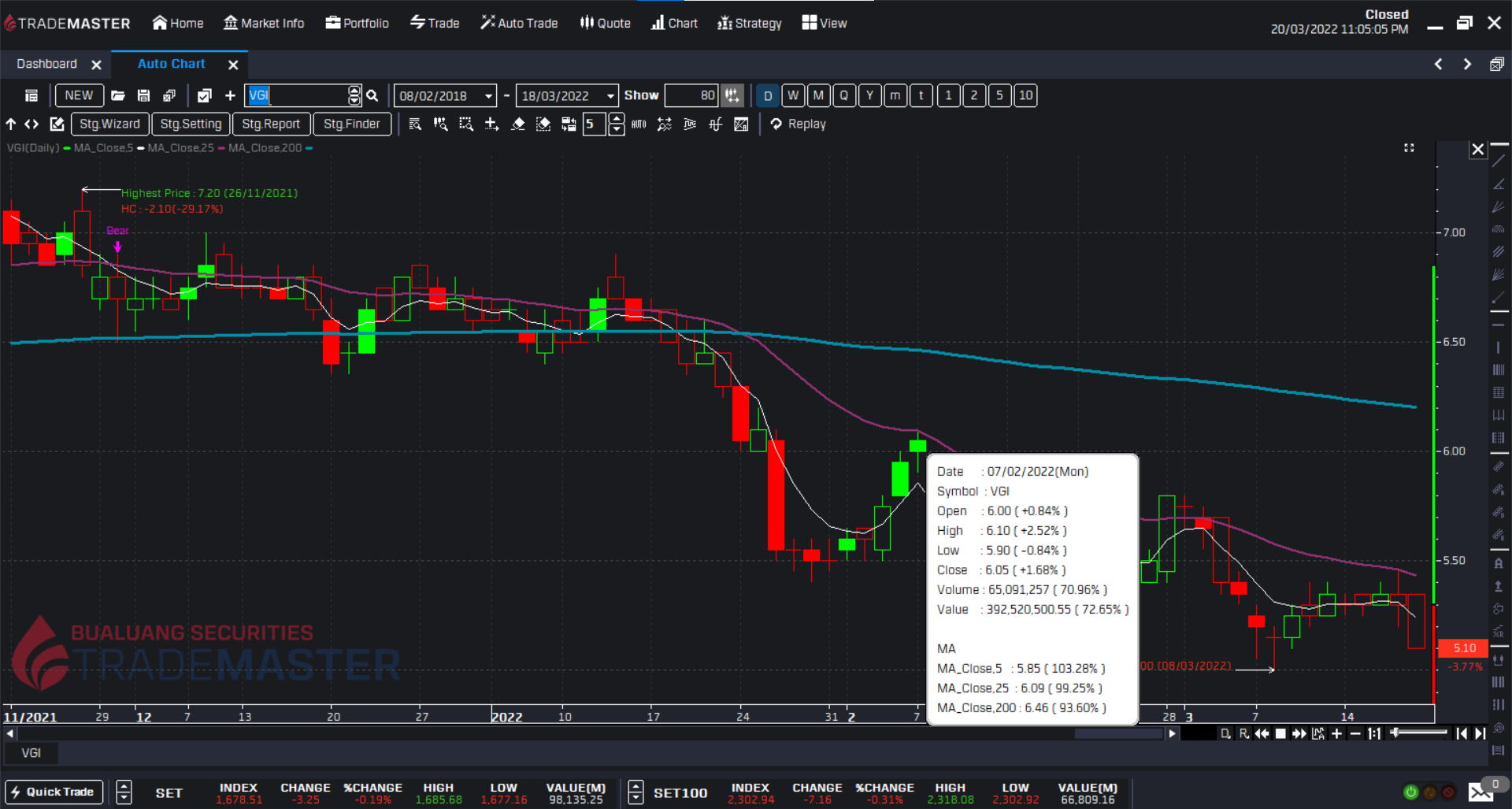The height and width of the screenshot is (809, 1512).
Task: Select Monthly (M) timeframe
Action: tap(818, 95)
